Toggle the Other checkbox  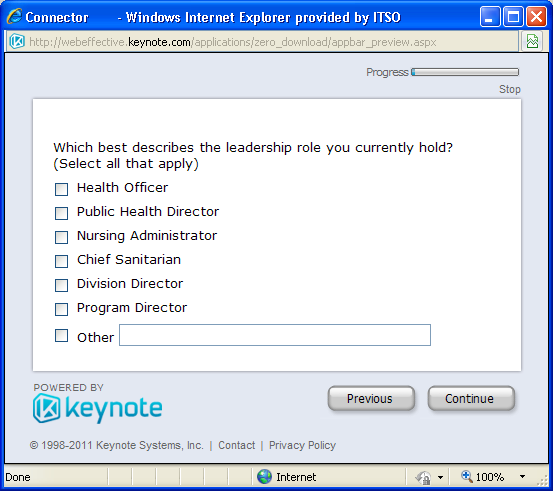pos(61,335)
